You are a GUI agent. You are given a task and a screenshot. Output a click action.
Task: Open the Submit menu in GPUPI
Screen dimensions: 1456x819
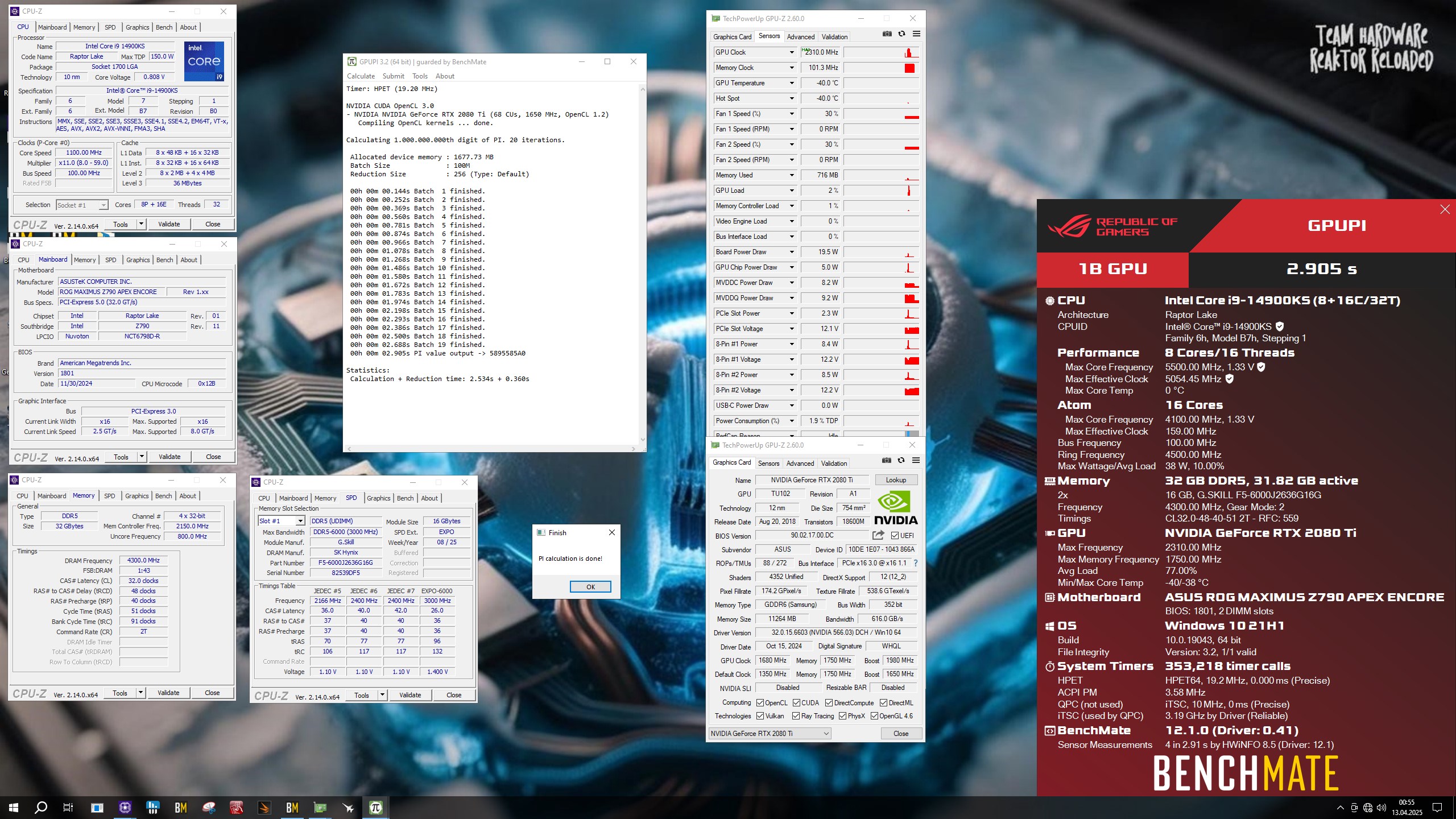coord(393,76)
